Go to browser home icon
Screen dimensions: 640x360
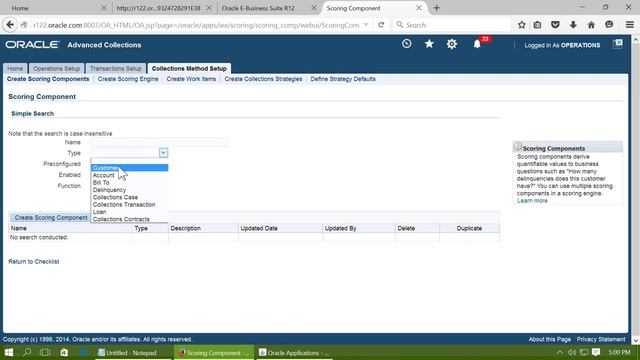[x=591, y=25]
